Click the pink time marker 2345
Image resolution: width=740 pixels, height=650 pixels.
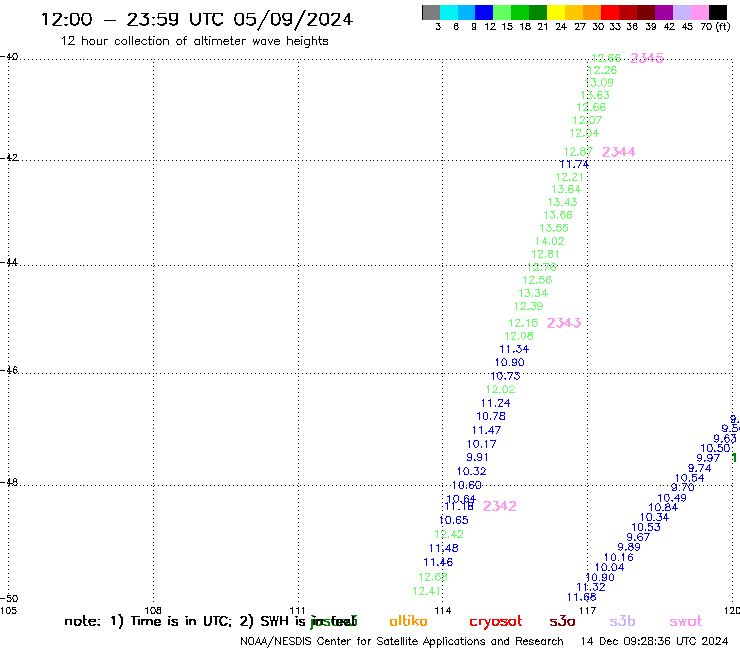647,58
